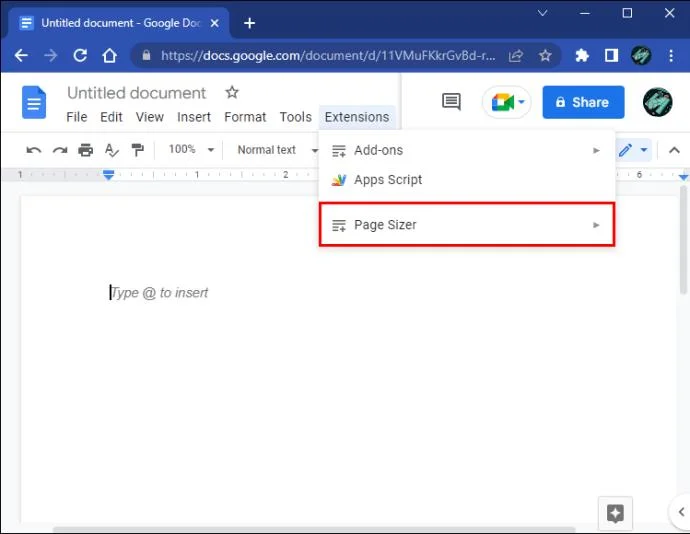Click the Google Docs home icon
This screenshot has height=534, width=690.
tap(34, 102)
